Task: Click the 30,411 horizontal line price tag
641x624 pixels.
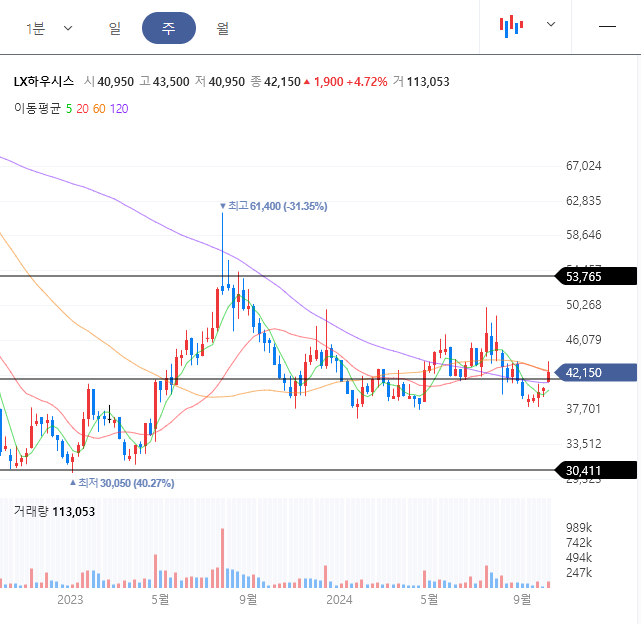Action: click(596, 470)
